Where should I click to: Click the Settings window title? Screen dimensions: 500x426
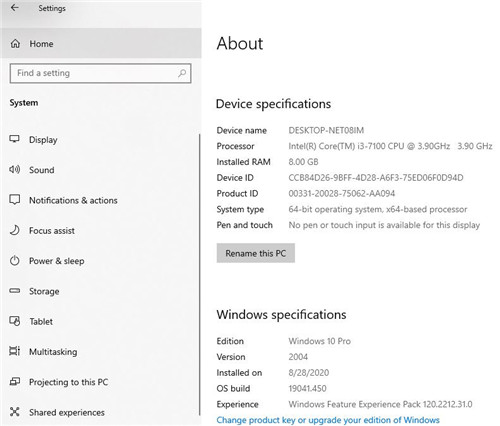[52, 8]
